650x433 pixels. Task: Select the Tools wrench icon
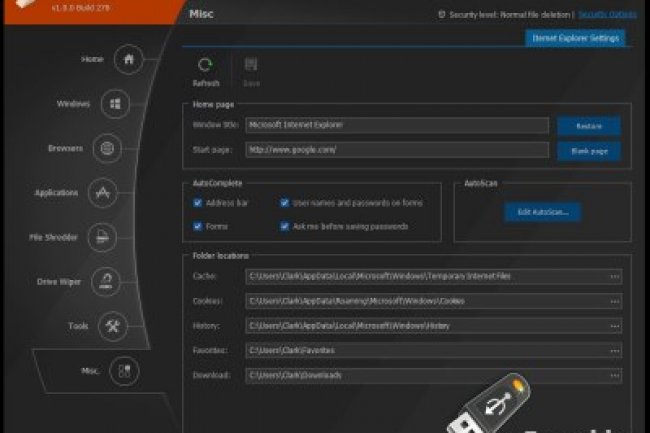[x=113, y=326]
